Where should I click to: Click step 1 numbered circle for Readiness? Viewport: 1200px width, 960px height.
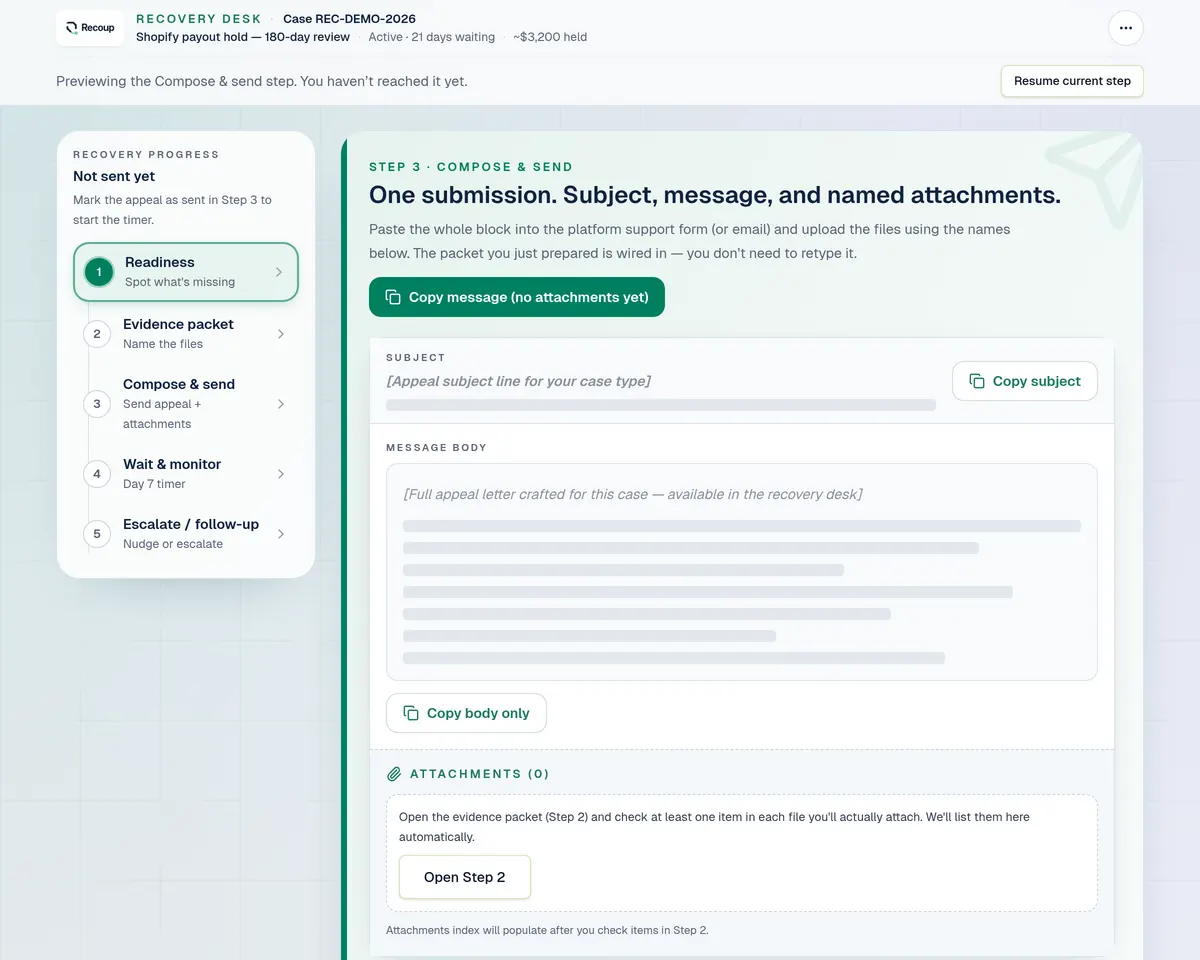99,272
